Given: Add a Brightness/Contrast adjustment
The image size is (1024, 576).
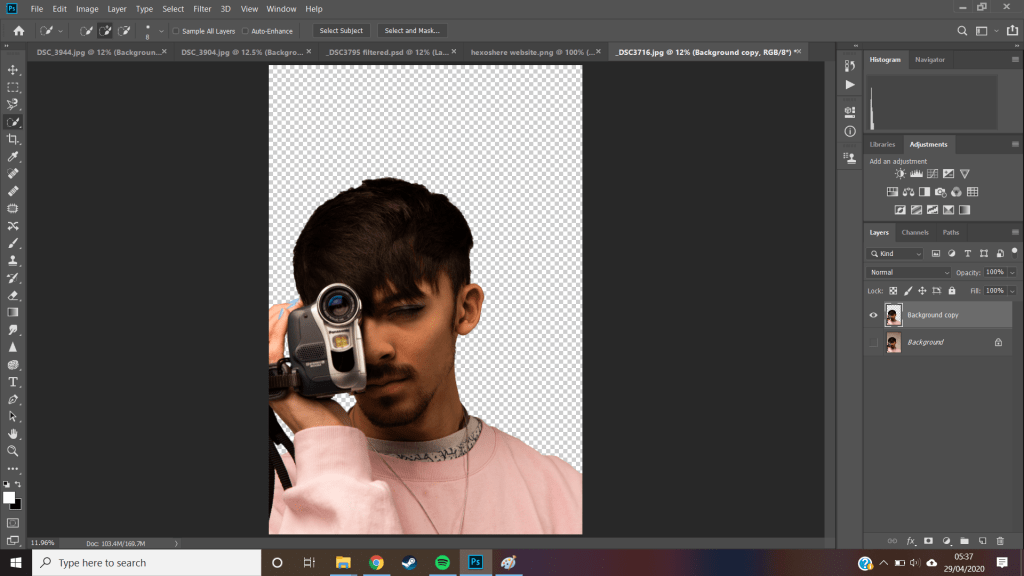Looking at the screenshot, I should (900, 174).
